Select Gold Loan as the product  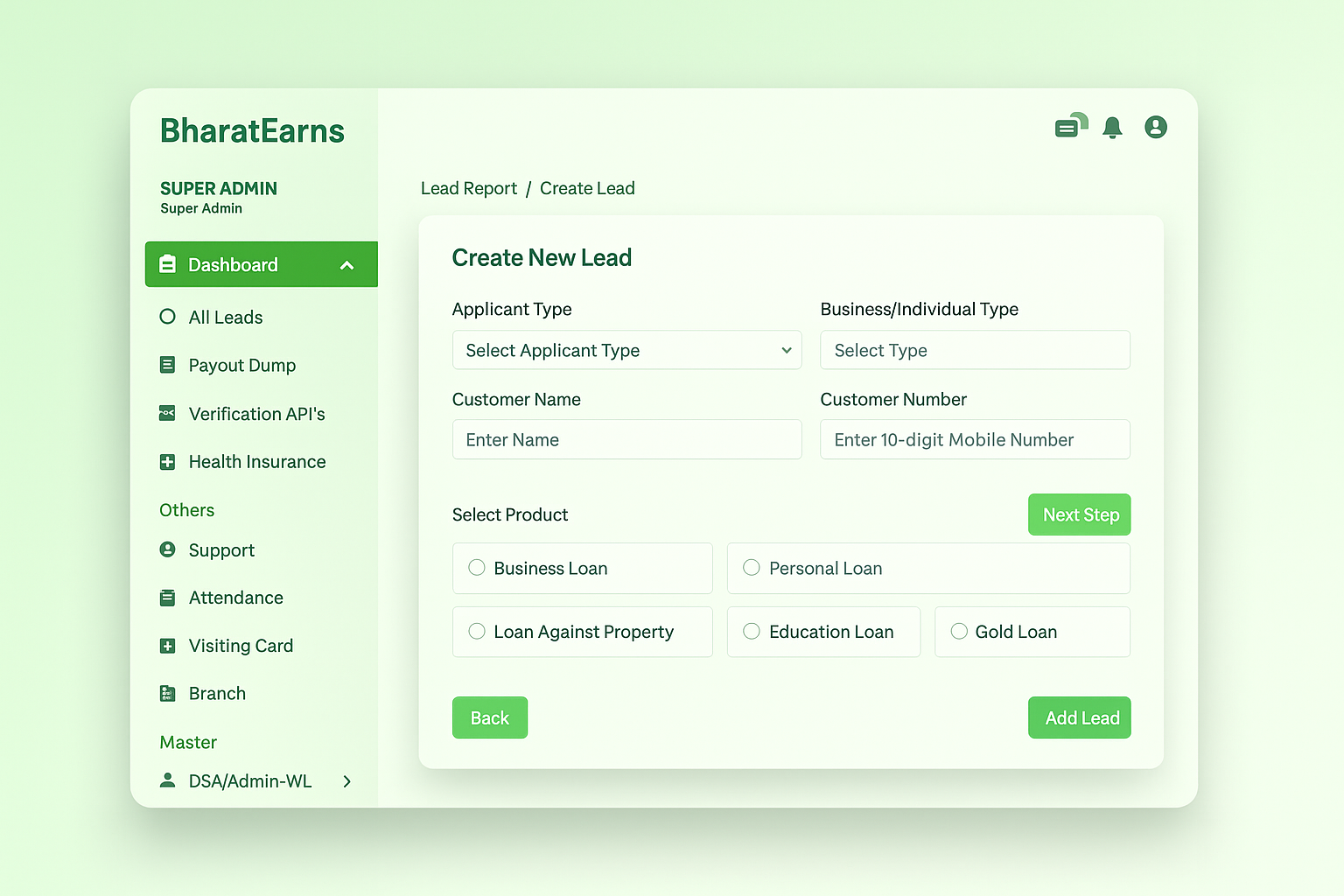pyautogui.click(x=958, y=631)
